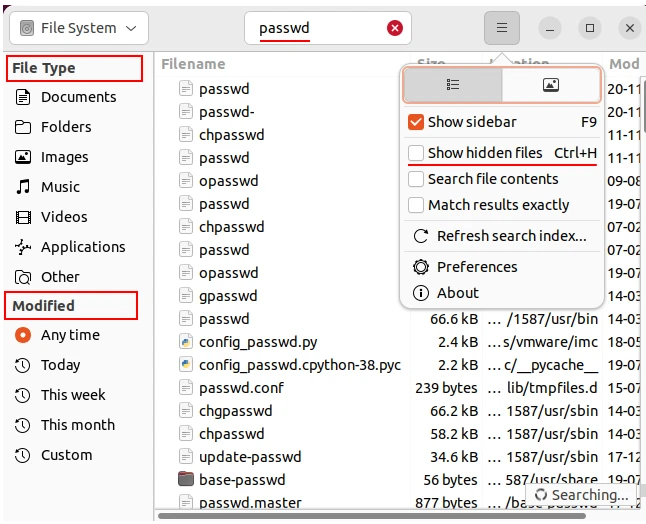Filter results by Other type

point(47,277)
